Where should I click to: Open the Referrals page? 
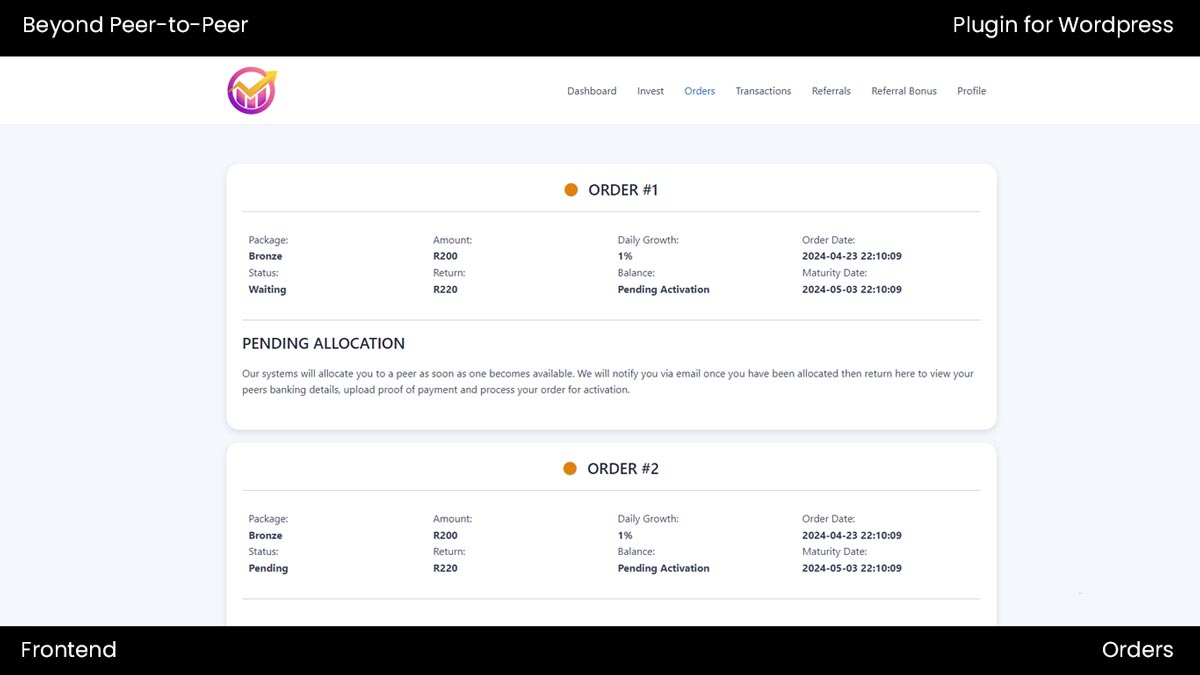pyautogui.click(x=831, y=91)
